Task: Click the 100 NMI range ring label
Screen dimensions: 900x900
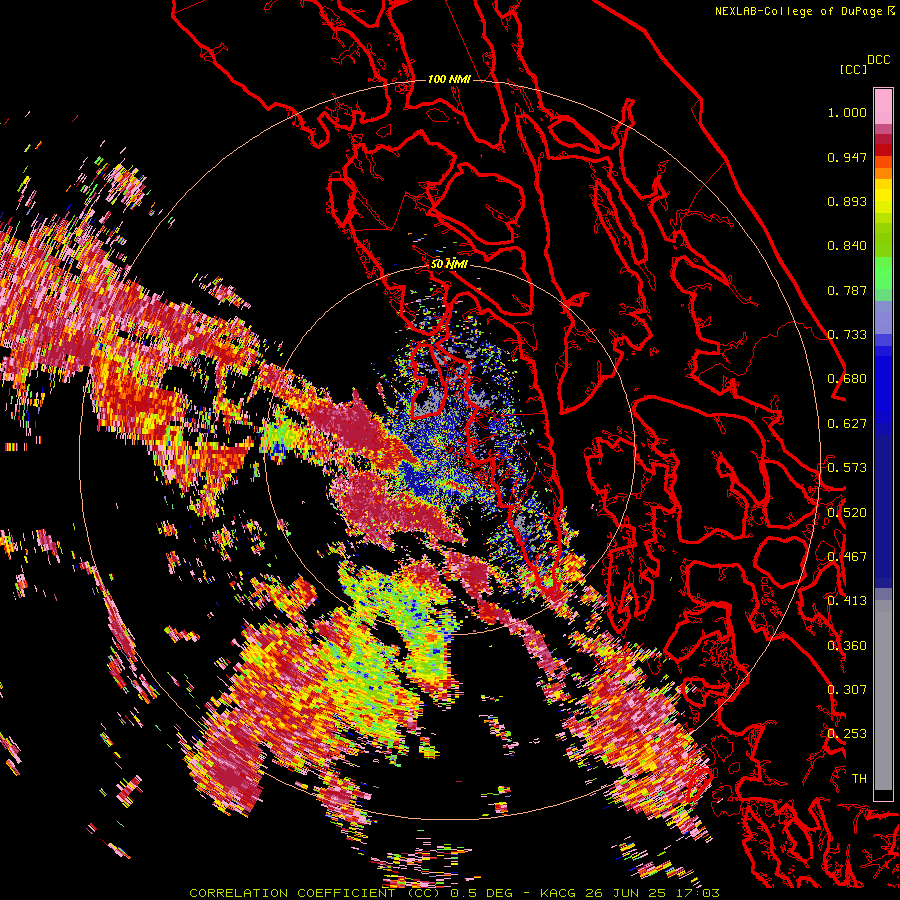Action: pyautogui.click(x=449, y=79)
